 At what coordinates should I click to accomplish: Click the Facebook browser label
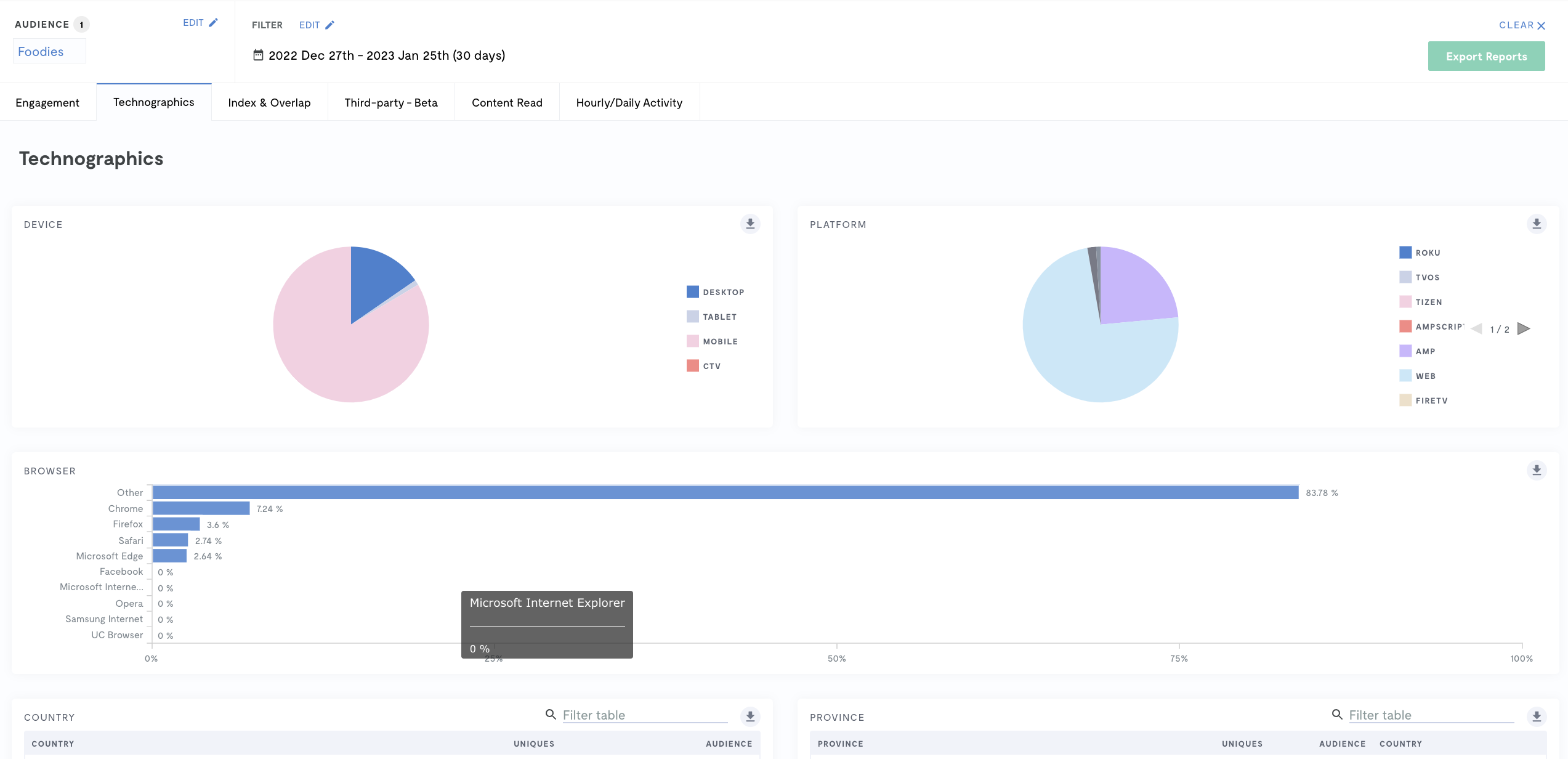click(x=121, y=572)
